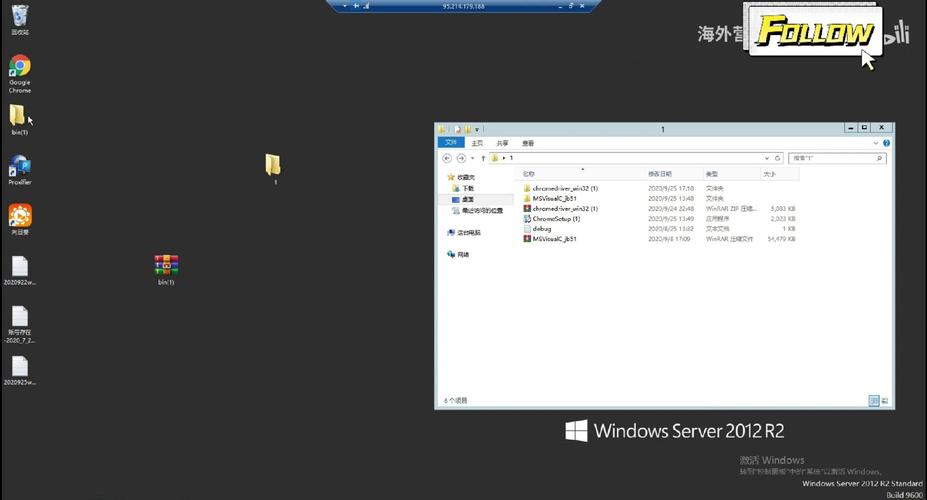
Task: Go up one folder level in Explorer
Action: [x=483, y=158]
